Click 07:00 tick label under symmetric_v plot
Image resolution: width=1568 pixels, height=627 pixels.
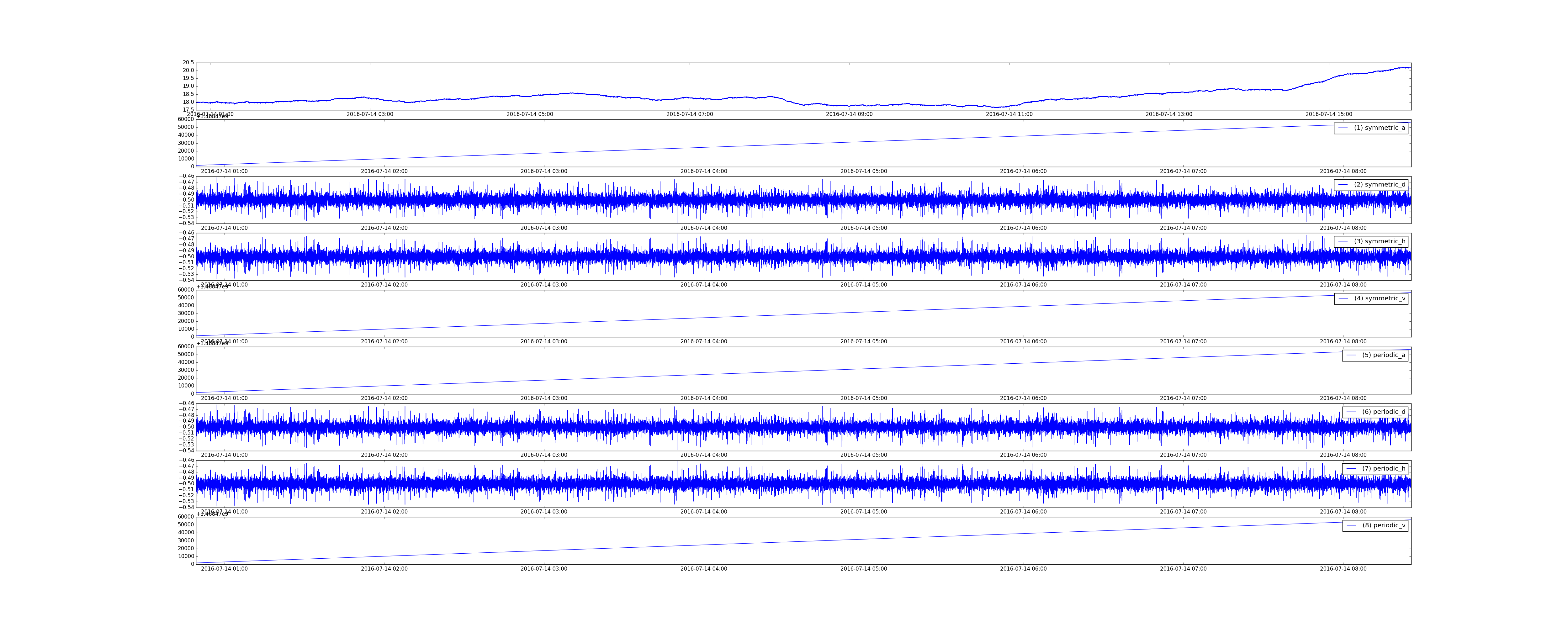tap(1183, 341)
